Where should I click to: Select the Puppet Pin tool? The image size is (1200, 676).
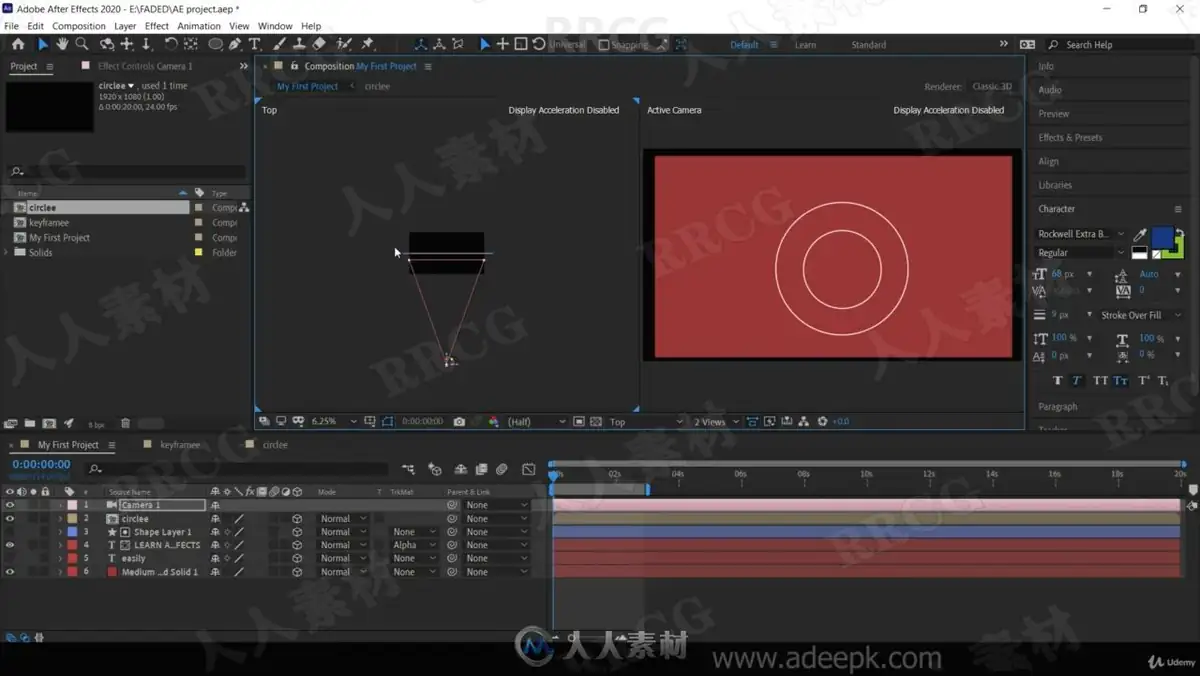point(367,44)
